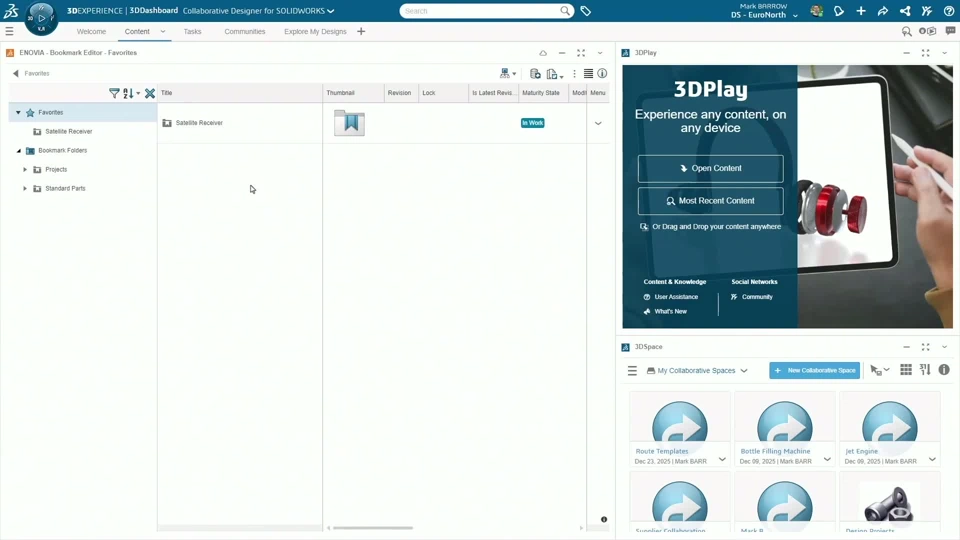960x540 pixels.
Task: Open the Bottle Filling Machine card chevron menu
Action: coord(827,459)
